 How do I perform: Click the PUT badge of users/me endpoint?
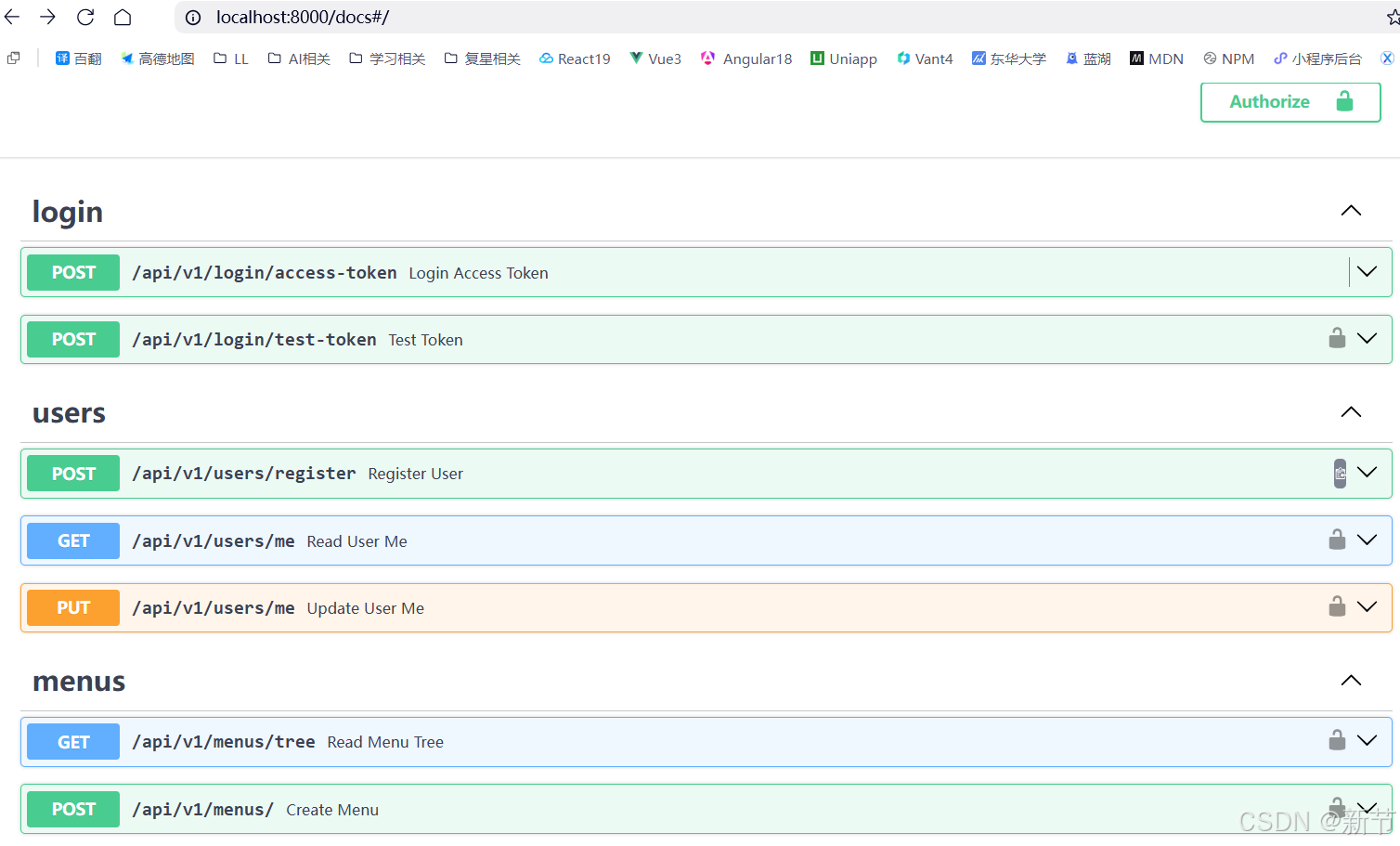73,607
